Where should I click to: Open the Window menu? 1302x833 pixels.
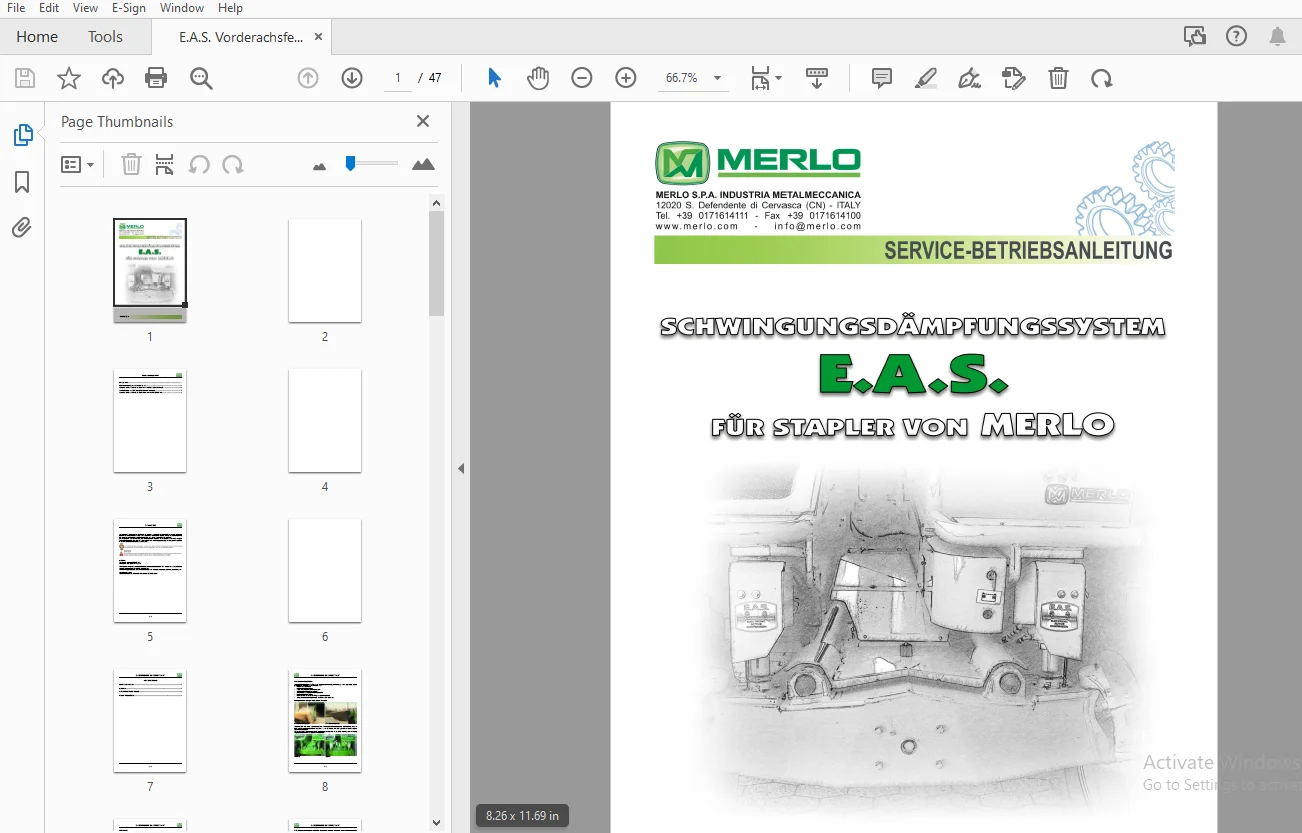(x=181, y=8)
